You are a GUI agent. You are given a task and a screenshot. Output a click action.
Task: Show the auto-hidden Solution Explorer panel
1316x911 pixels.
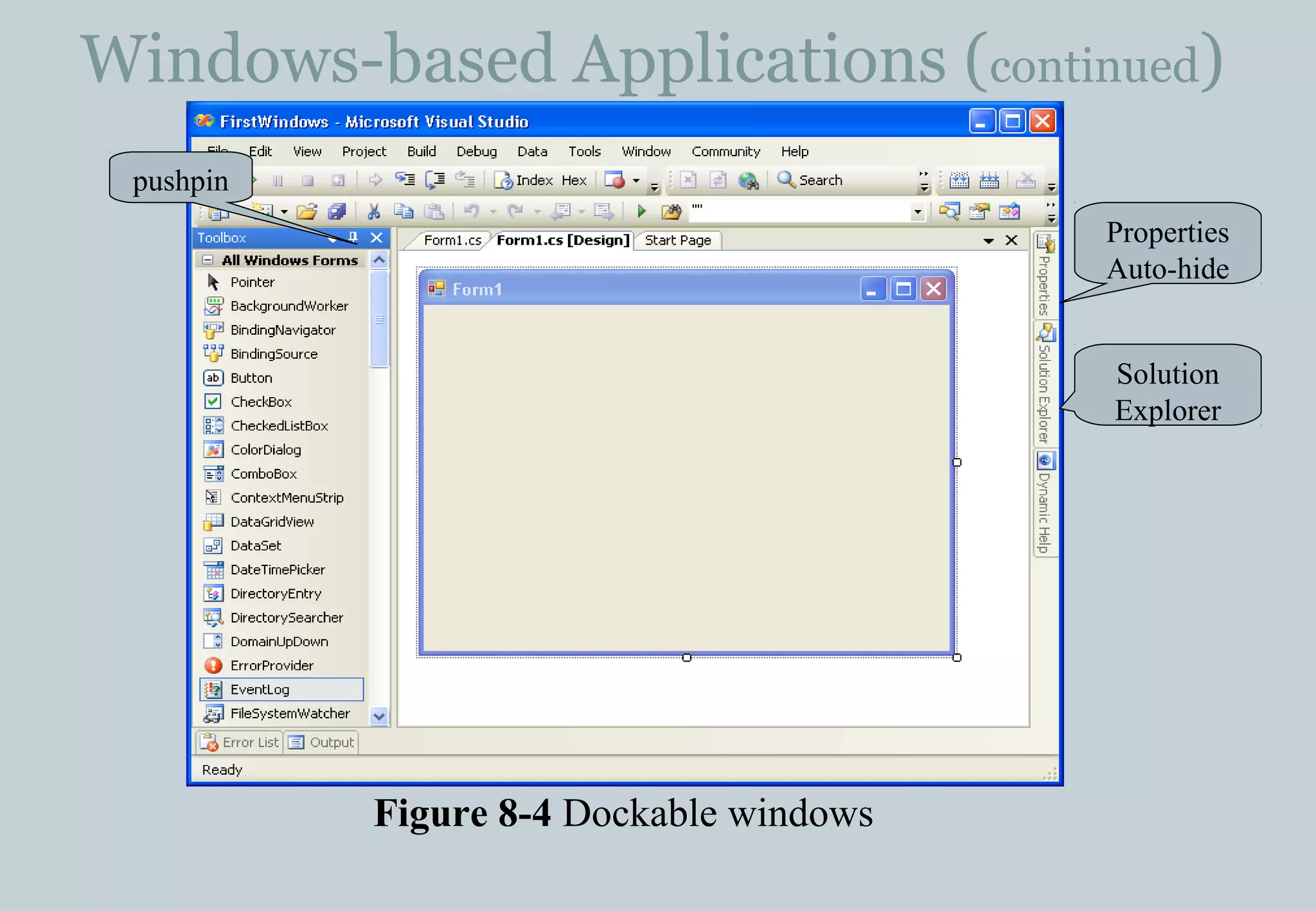1045,384
